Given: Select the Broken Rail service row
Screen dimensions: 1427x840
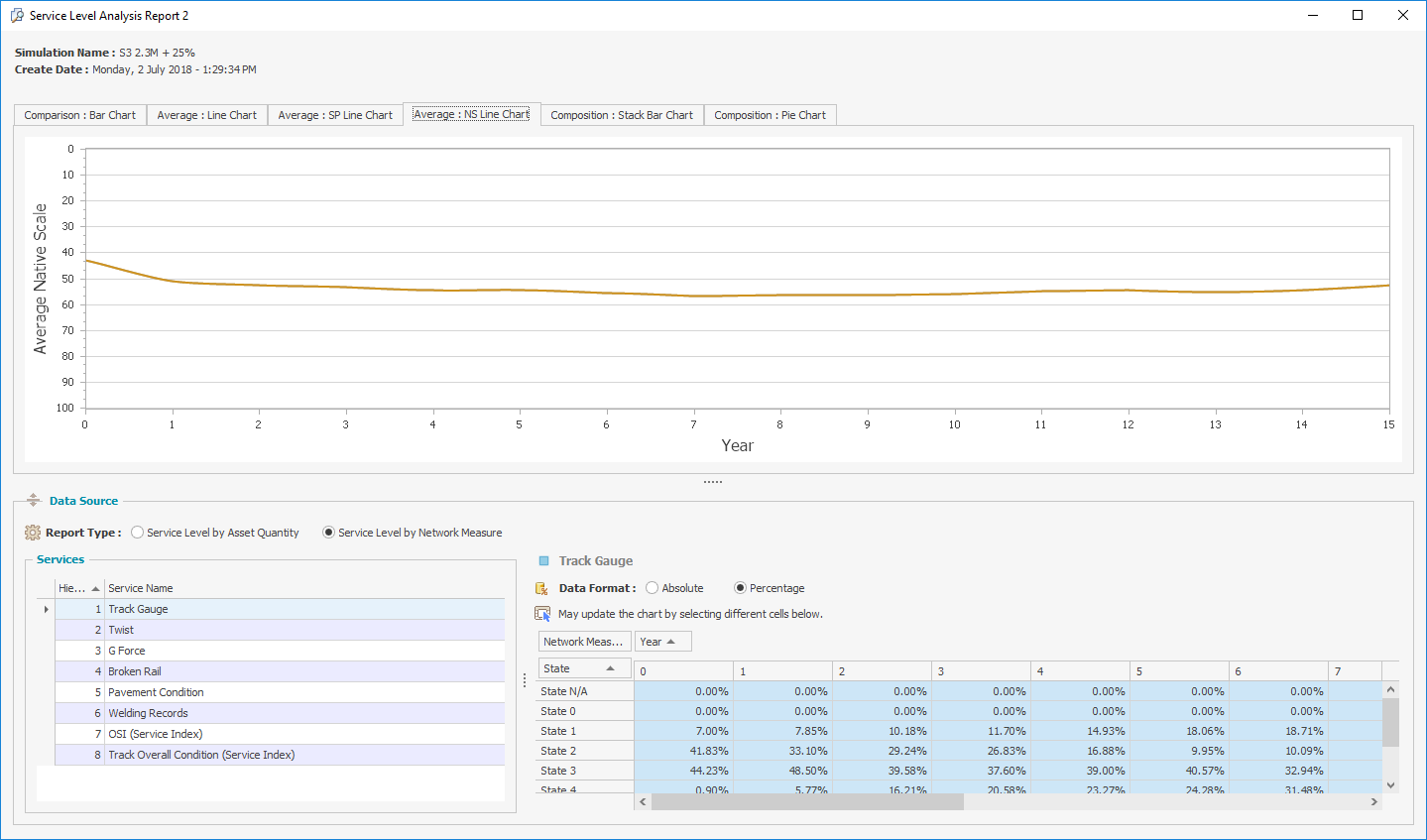Looking at the screenshot, I should 135,671.
